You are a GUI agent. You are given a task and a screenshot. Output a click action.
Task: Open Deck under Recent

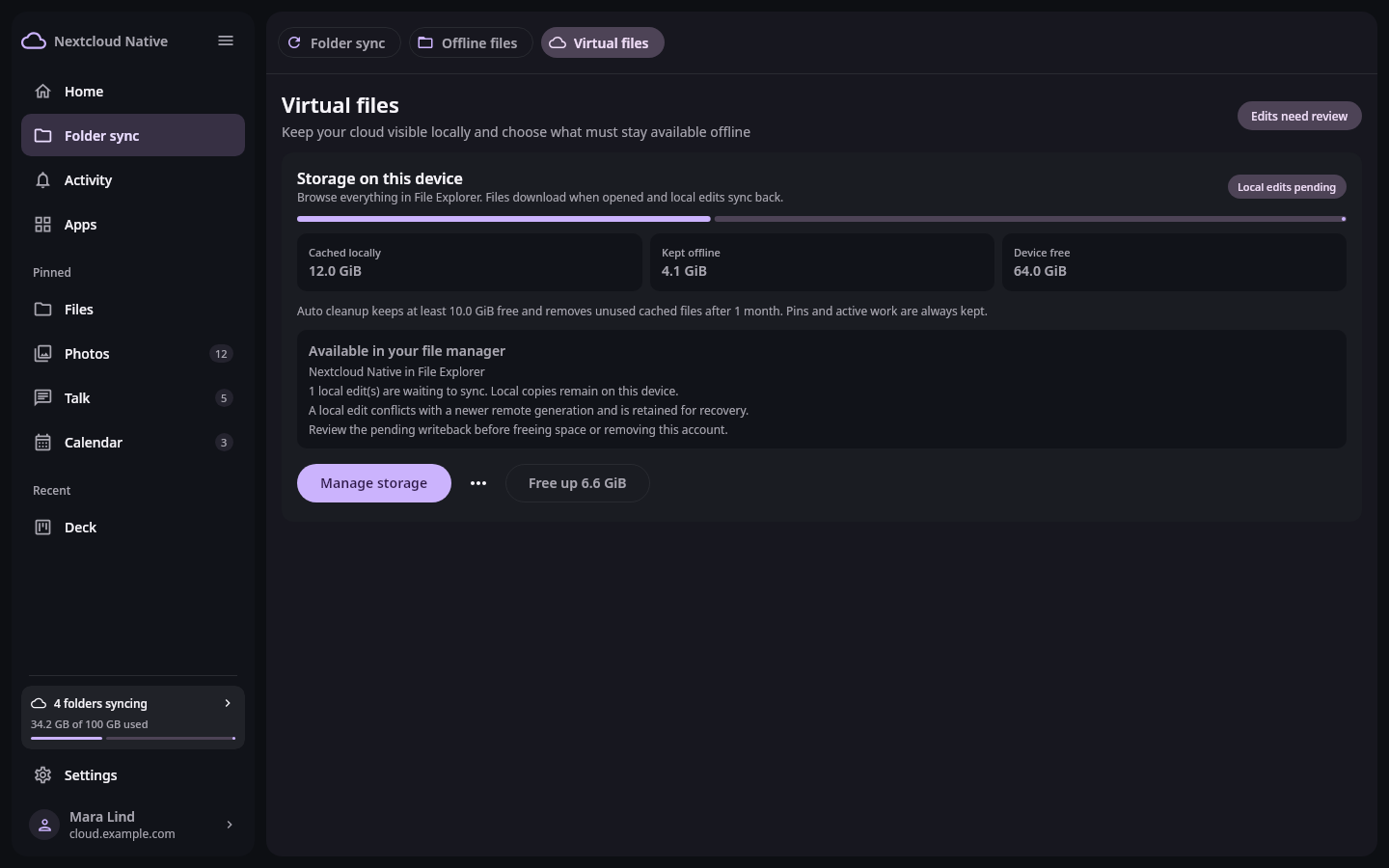point(133,528)
